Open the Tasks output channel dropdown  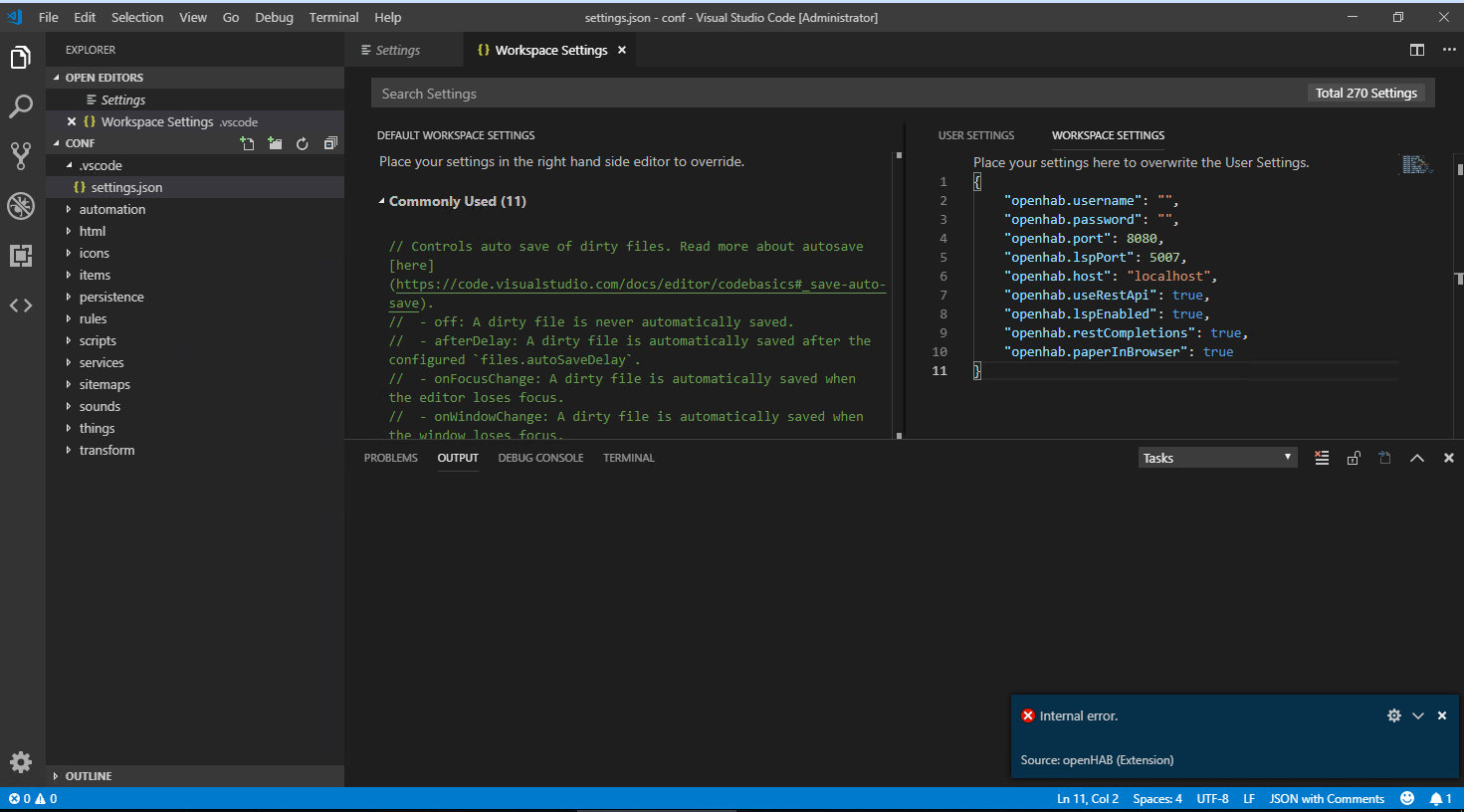[x=1217, y=458]
